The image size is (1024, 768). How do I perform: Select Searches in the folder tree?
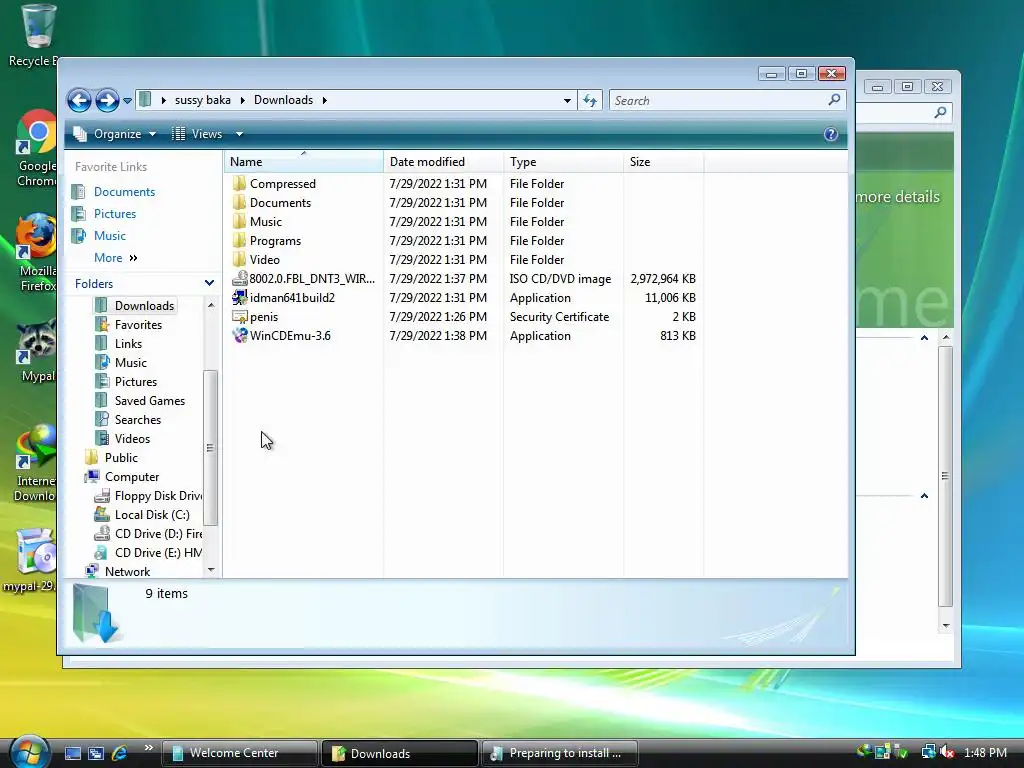[137, 419]
